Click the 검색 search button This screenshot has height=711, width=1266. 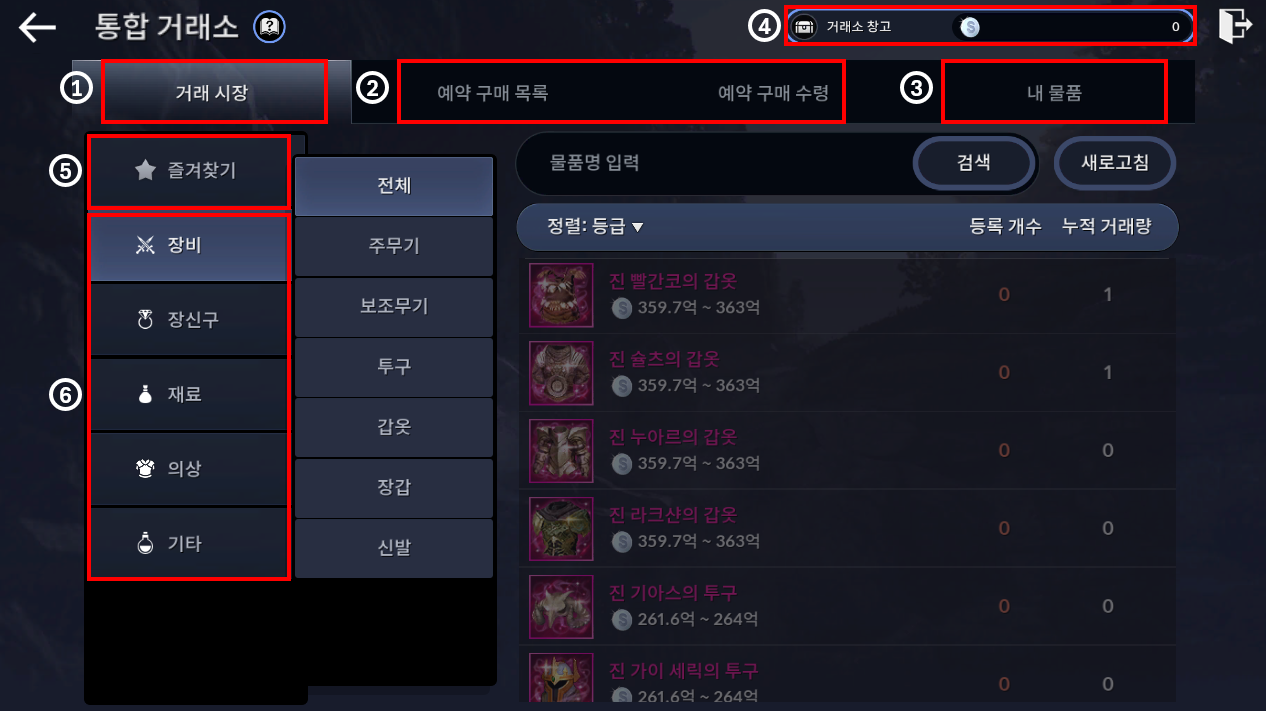[x=974, y=162]
